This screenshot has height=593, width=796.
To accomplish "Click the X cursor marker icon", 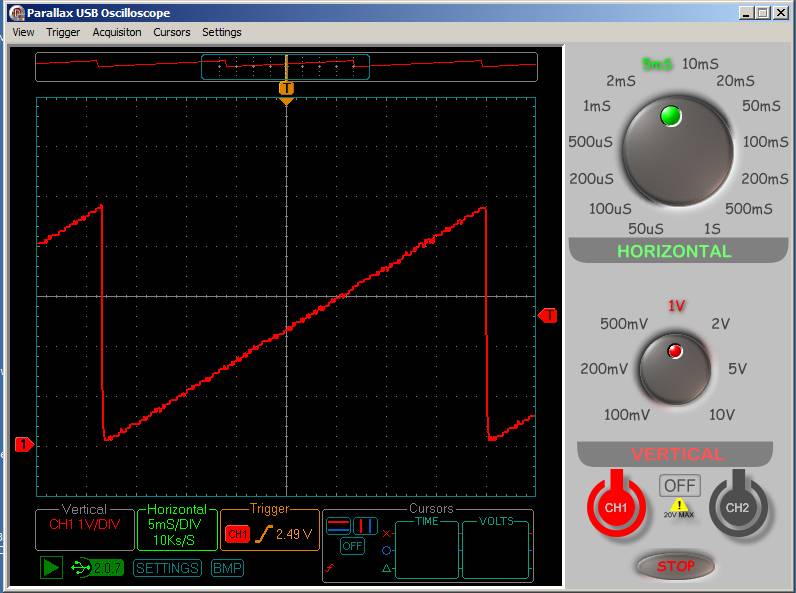I will (386, 534).
